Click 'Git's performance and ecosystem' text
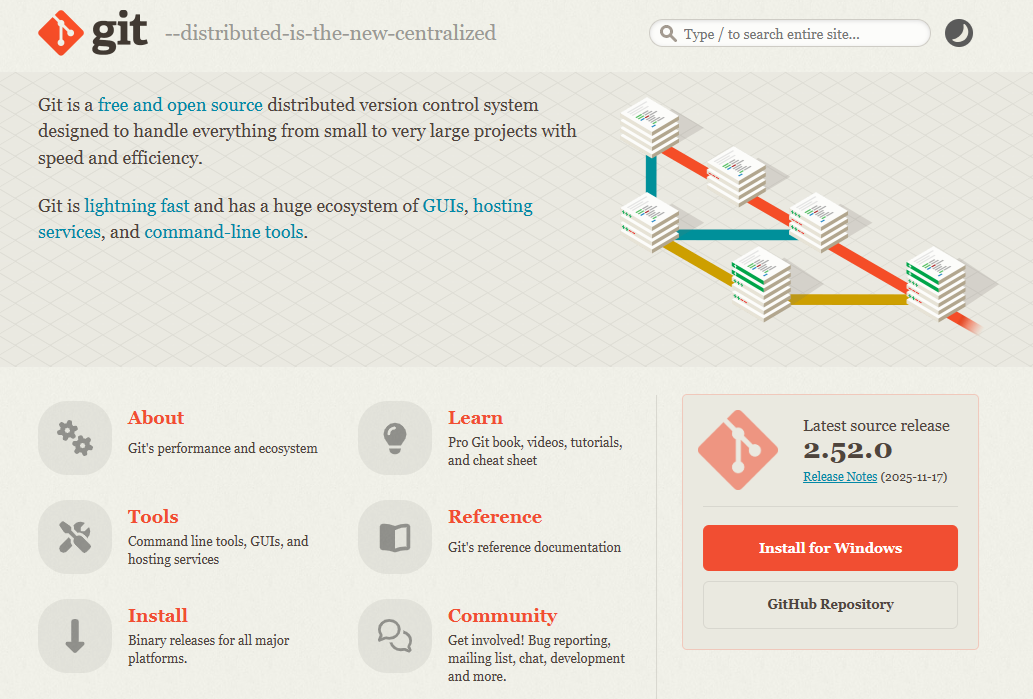The image size is (1033, 699). [223, 448]
